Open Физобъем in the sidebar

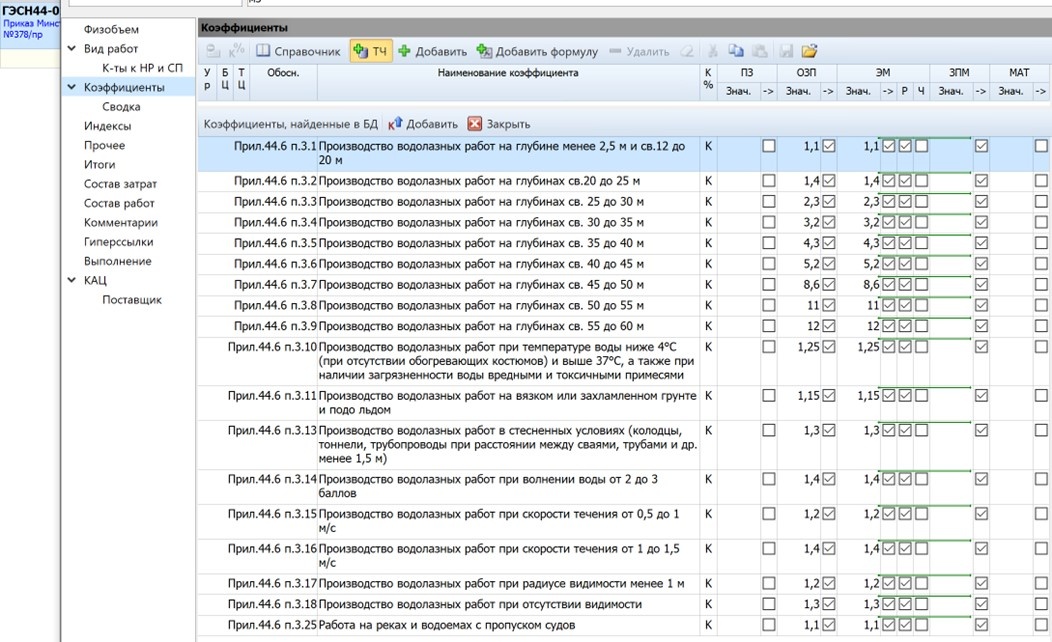point(111,30)
